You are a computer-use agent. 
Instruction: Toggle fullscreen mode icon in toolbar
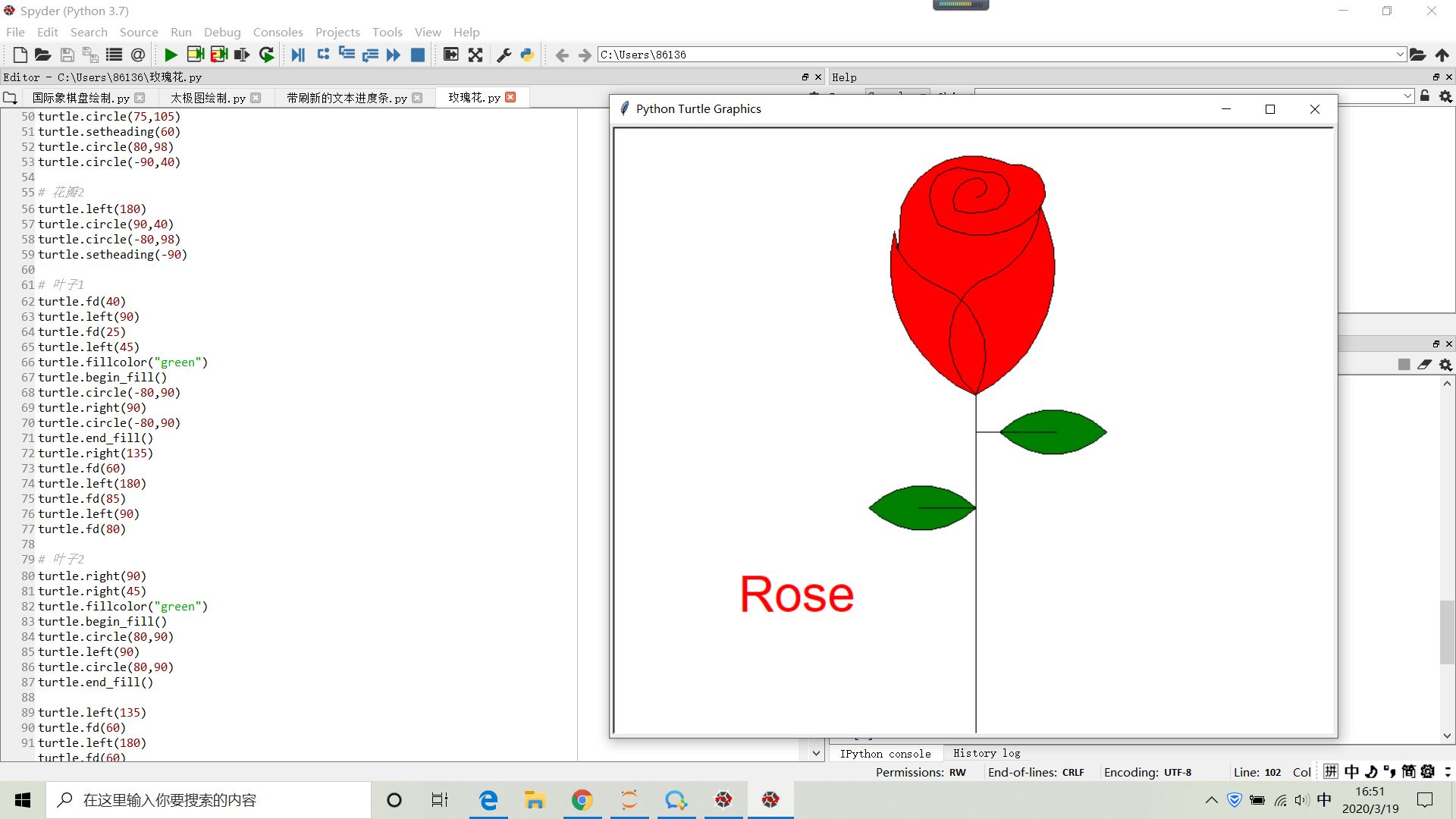tap(475, 55)
